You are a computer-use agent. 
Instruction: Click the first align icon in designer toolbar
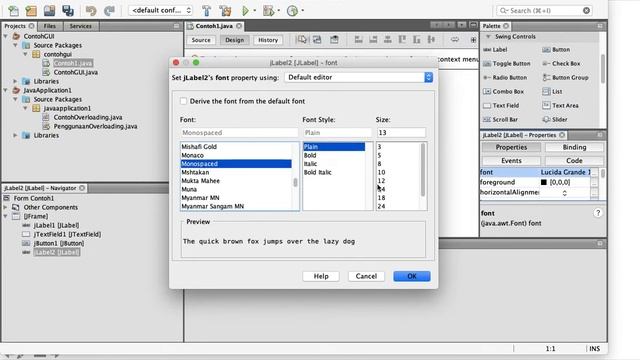(358, 40)
